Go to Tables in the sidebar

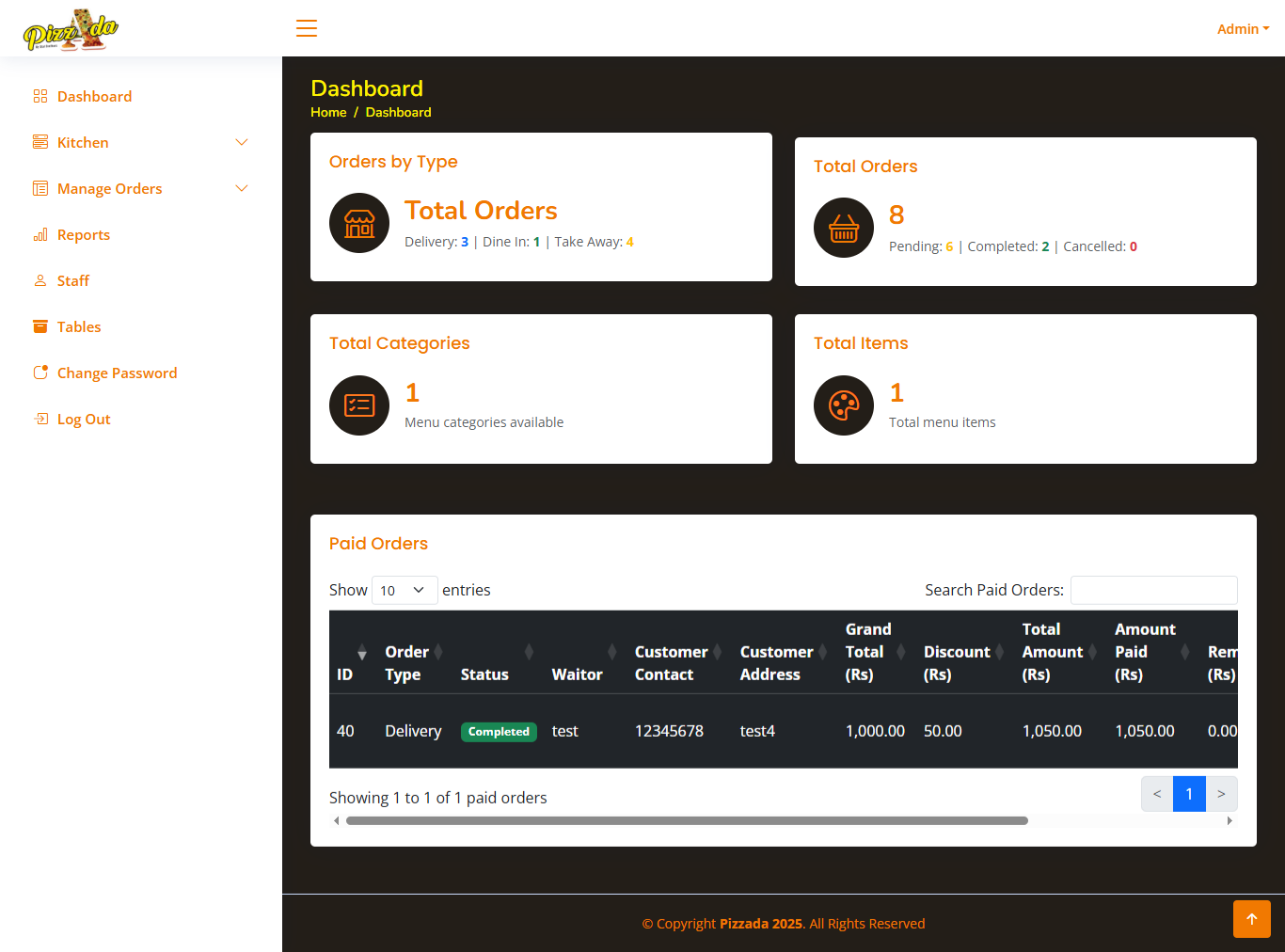tap(78, 327)
